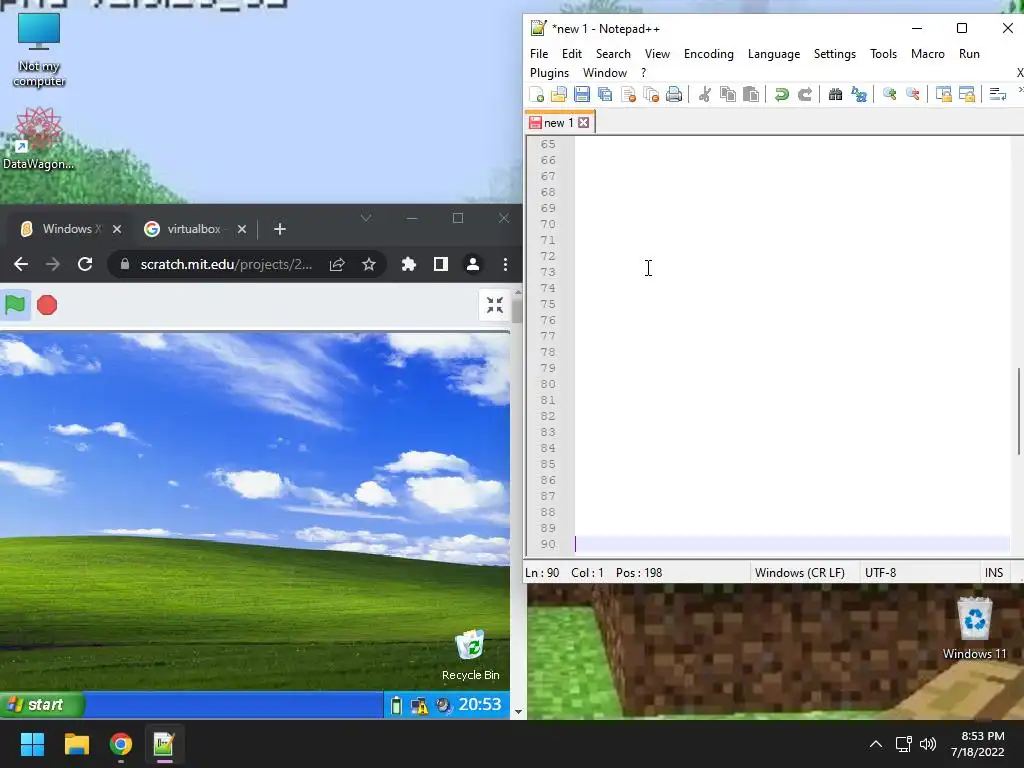Click the Close All toolbar icon

pyautogui.click(x=651, y=94)
